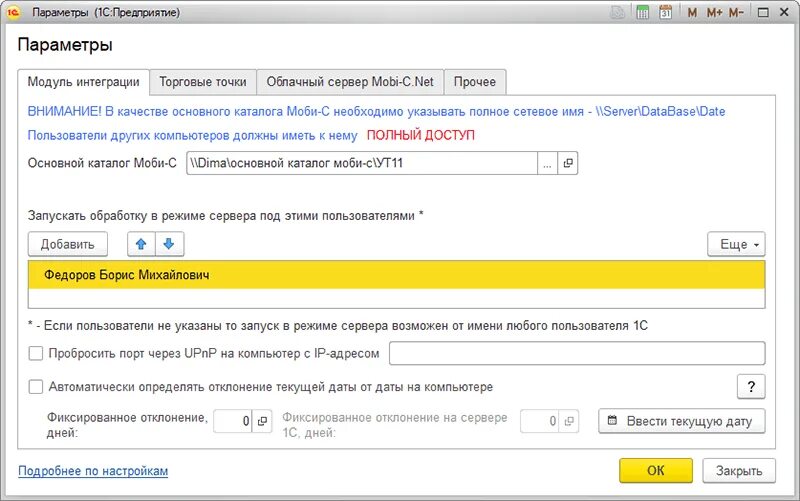Image resolution: width=800 pixels, height=501 pixels.
Task: Browse for Моби-С catalog with ellipsis button
Action: (x=547, y=163)
